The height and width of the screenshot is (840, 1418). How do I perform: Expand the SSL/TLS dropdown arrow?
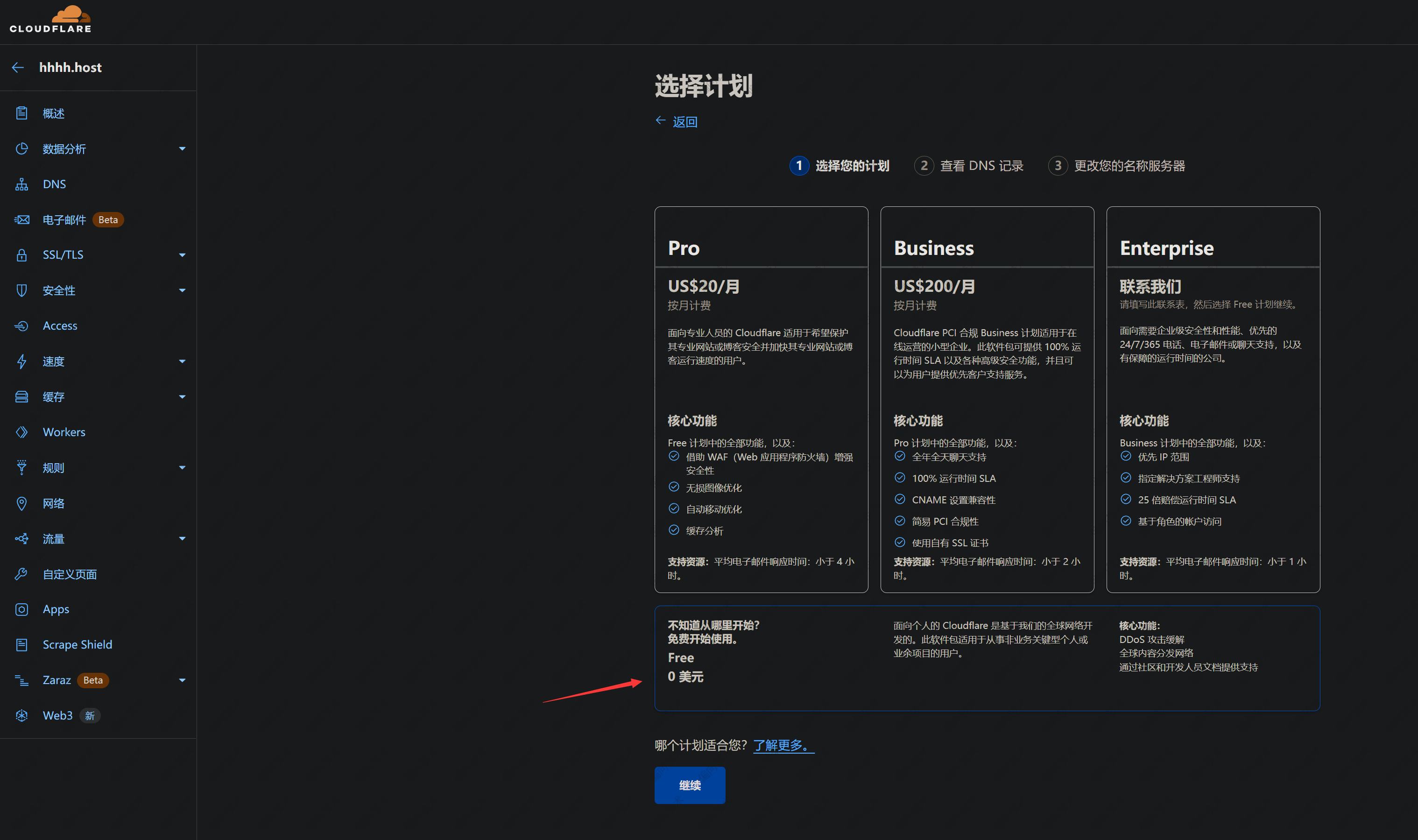[182, 255]
